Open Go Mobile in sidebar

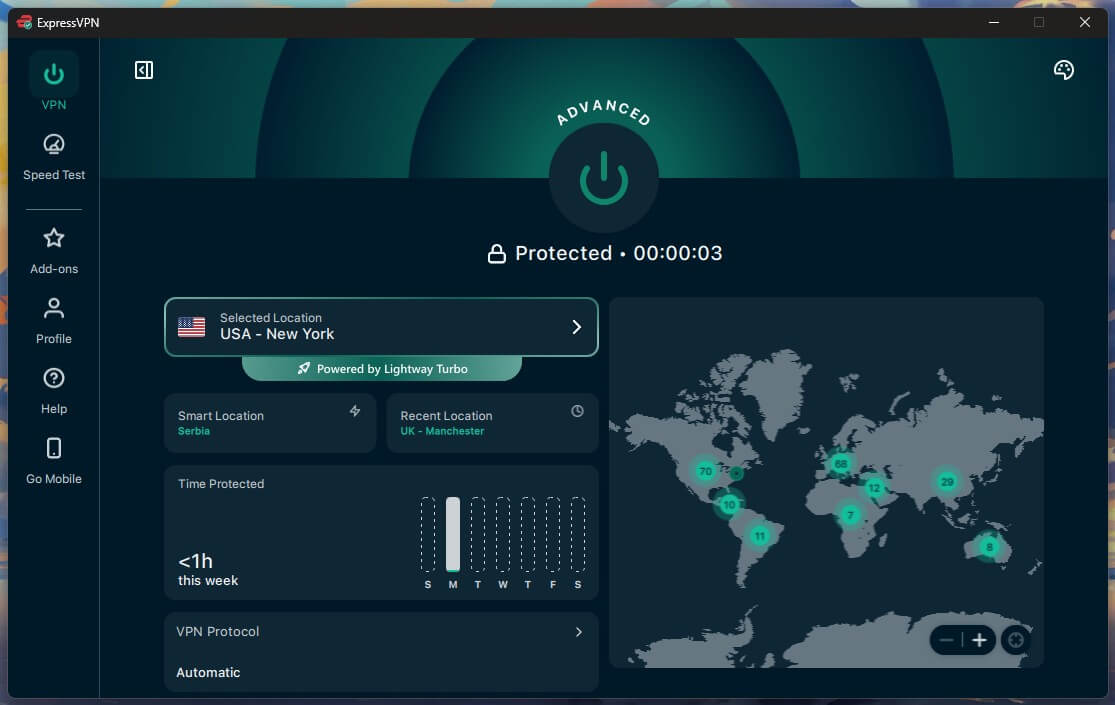[53, 461]
